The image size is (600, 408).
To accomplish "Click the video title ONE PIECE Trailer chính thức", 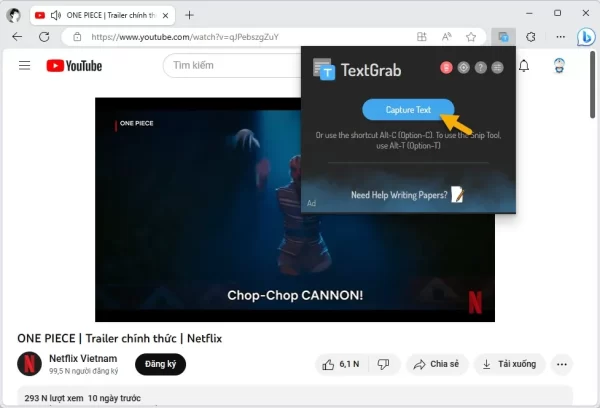I will point(119,338).
